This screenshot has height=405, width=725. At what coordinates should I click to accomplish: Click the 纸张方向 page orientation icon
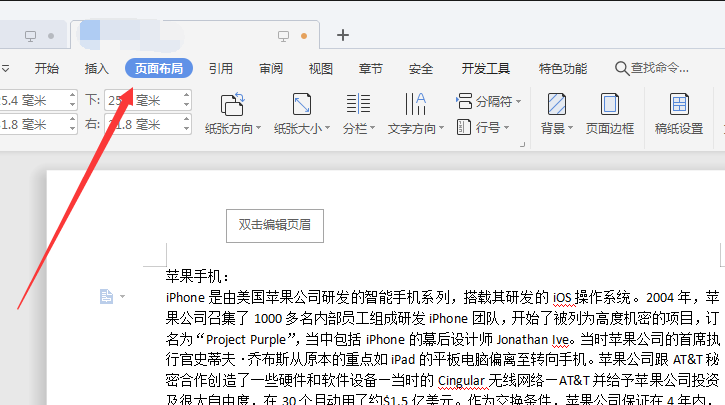[232, 104]
